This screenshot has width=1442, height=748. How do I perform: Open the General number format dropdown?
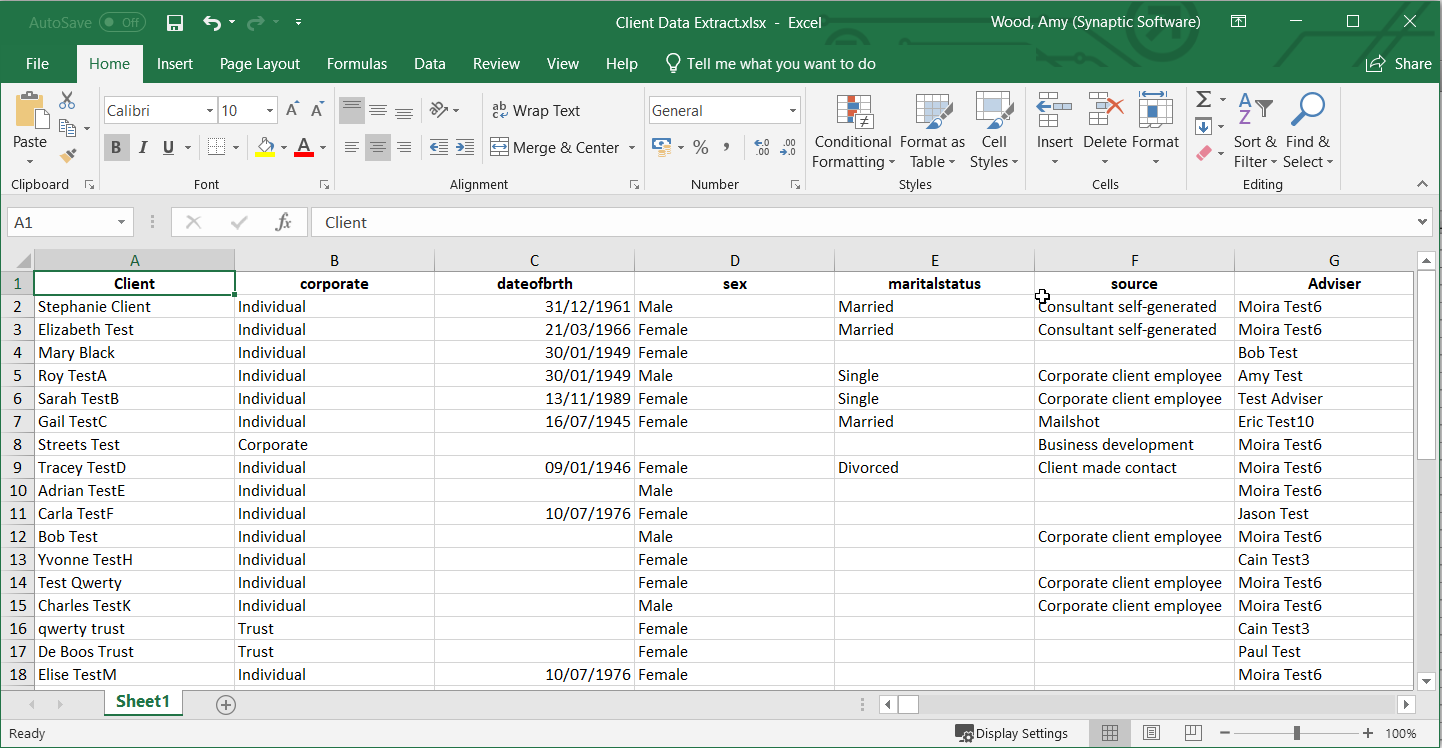pos(792,111)
